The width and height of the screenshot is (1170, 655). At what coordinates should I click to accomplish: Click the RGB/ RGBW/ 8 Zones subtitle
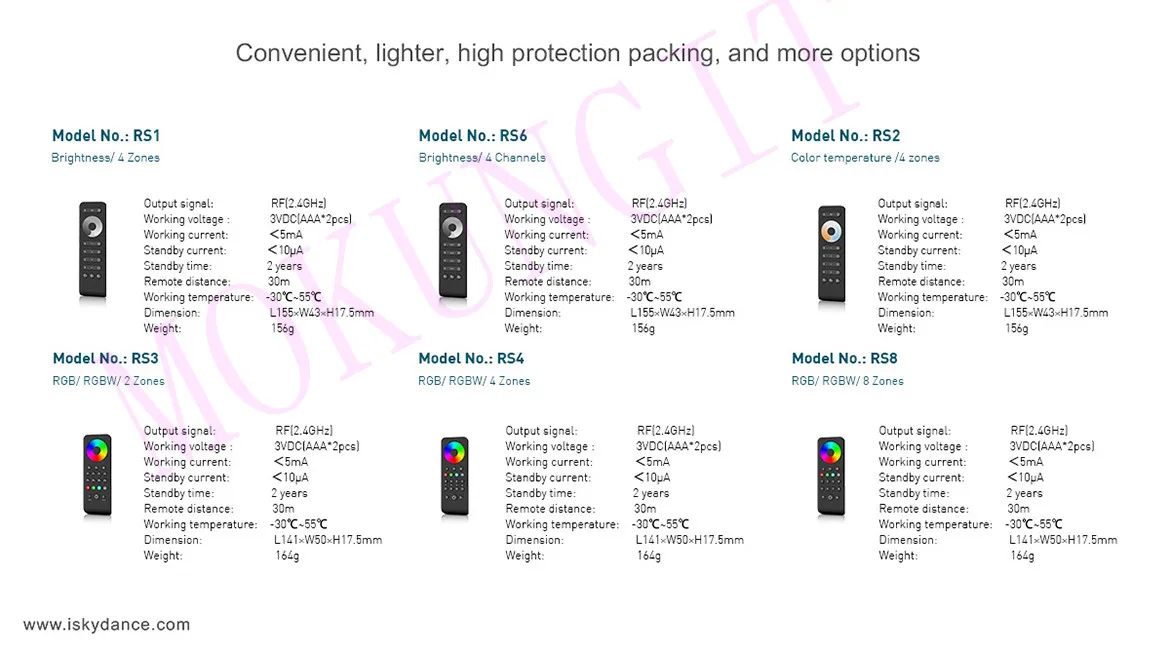tap(848, 380)
